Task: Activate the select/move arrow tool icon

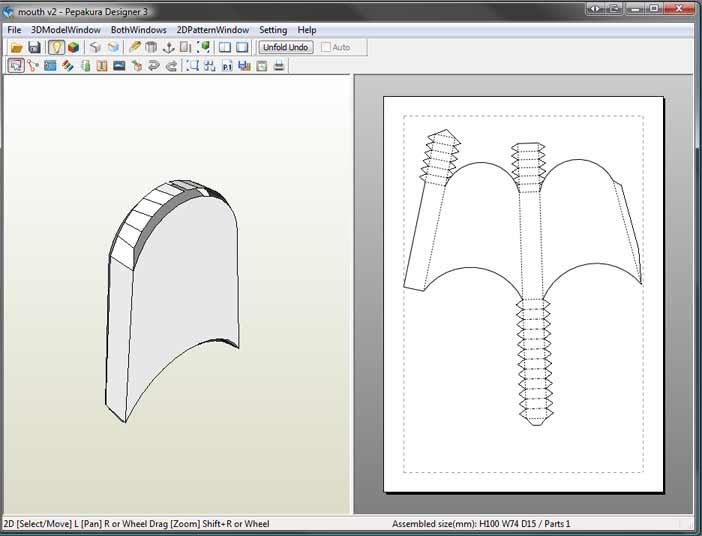Action: [x=16, y=66]
